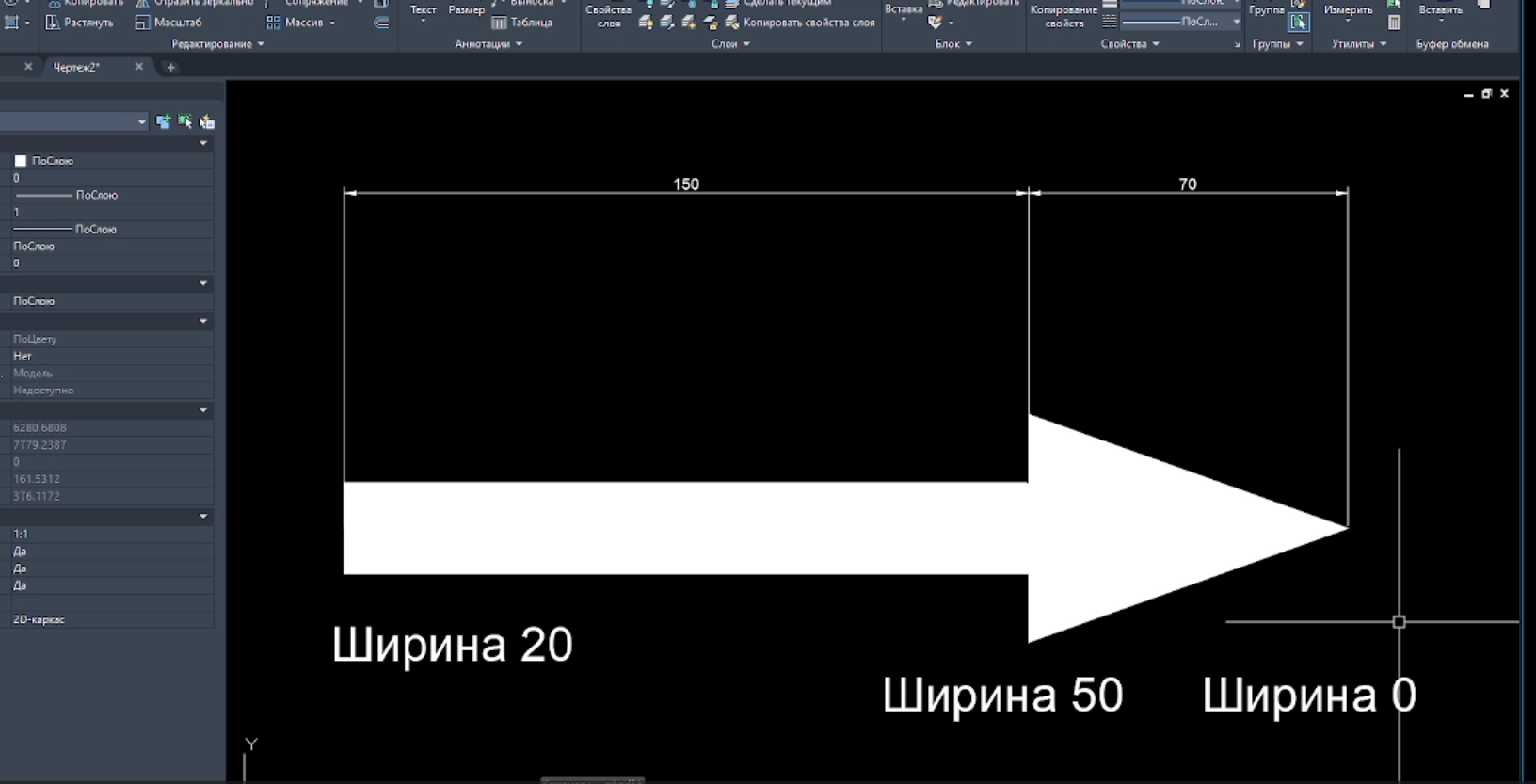This screenshot has height=784, width=1536.
Task: Click the Offset tool icon right of Массив
Action: (381, 22)
